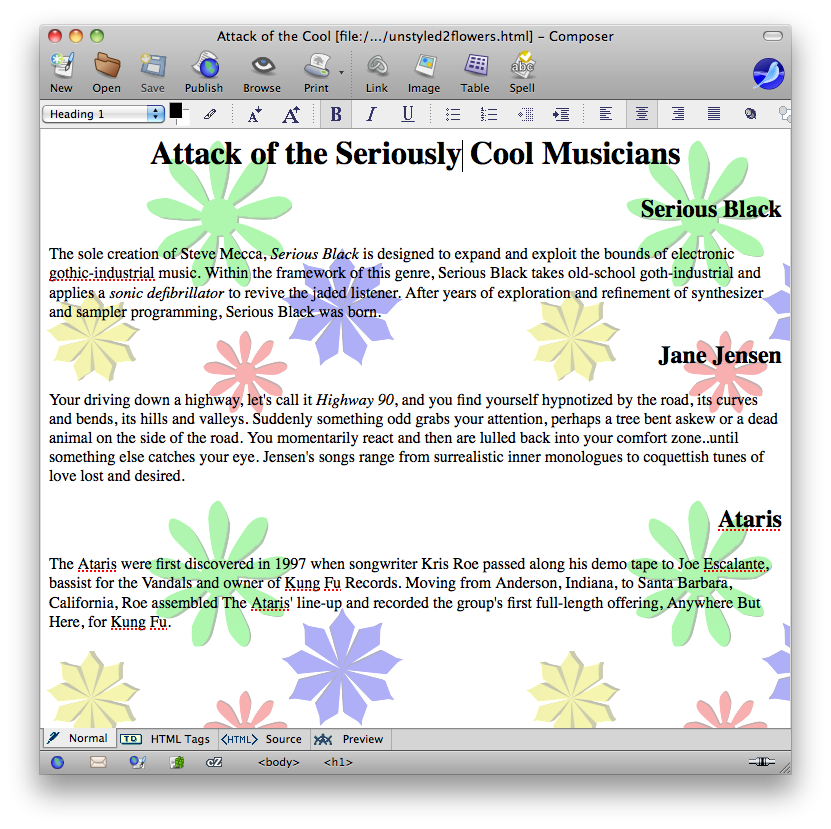The height and width of the screenshot is (829, 831).
Task: Click the Publish toolbar icon
Action: coord(204,72)
